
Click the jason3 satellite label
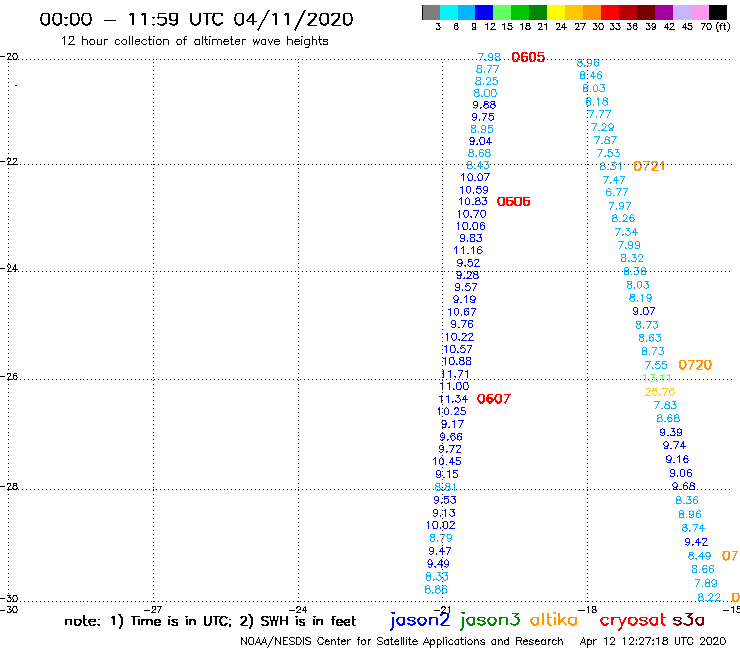[x=490, y=620]
